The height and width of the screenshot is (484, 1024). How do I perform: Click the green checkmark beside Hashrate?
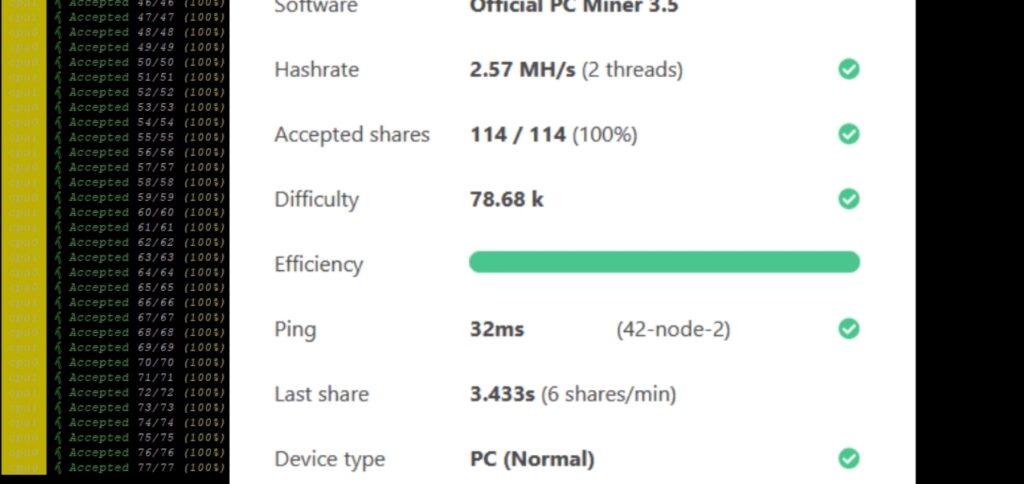(848, 69)
